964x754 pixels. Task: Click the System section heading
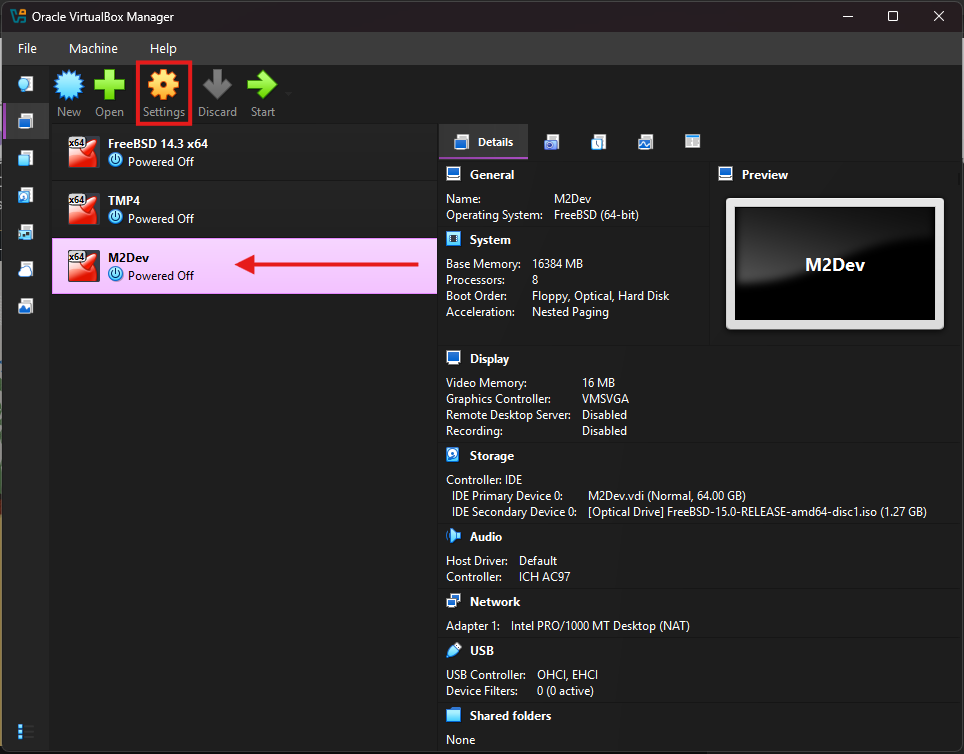click(x=490, y=240)
